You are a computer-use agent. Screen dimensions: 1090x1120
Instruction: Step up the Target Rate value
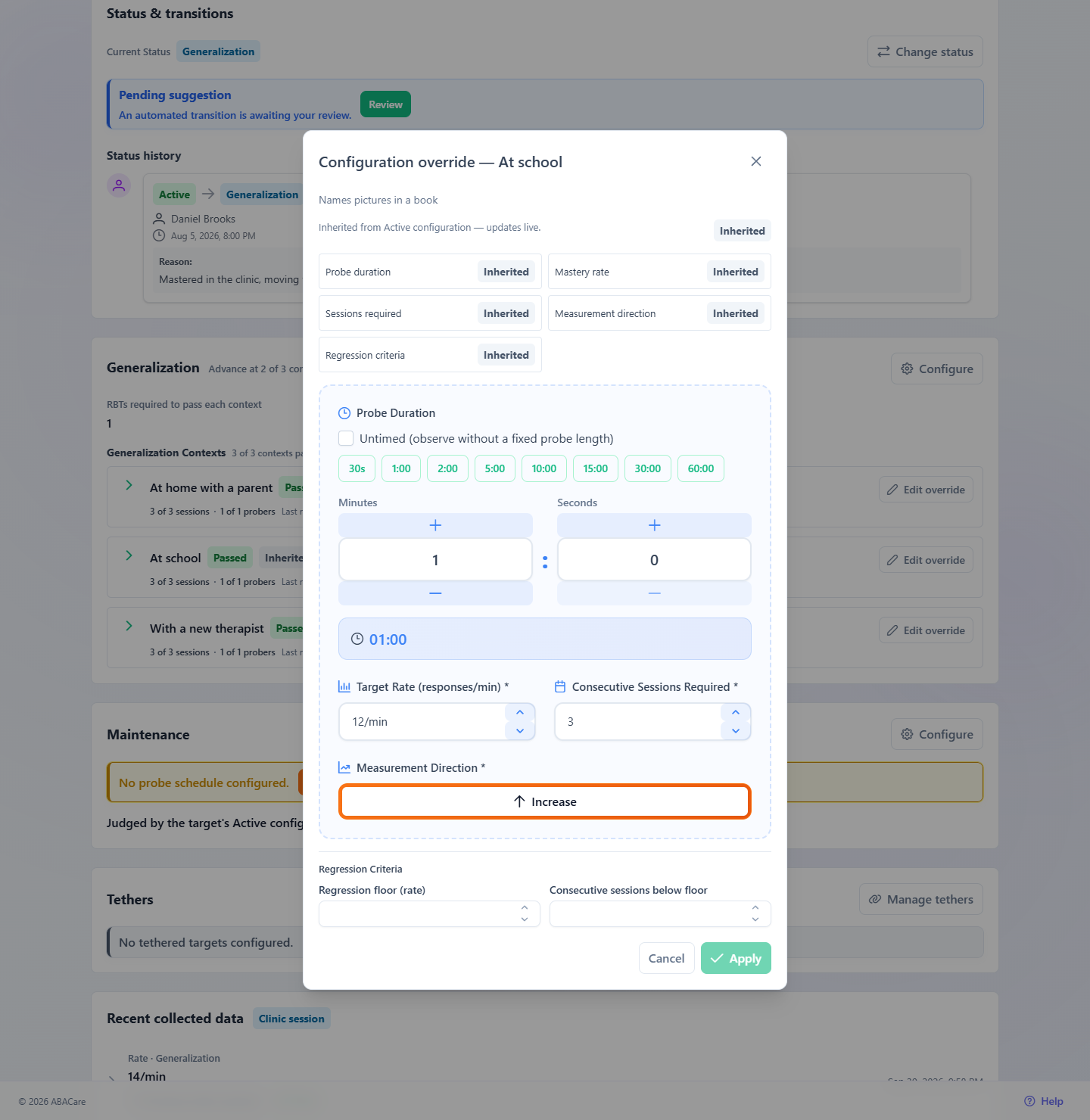coord(520,713)
